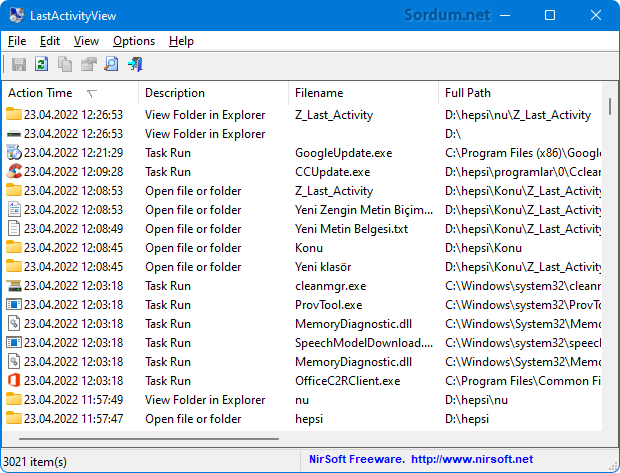Select the ProvTool.exe filename cell
The width and height of the screenshot is (620, 473).
point(329,305)
